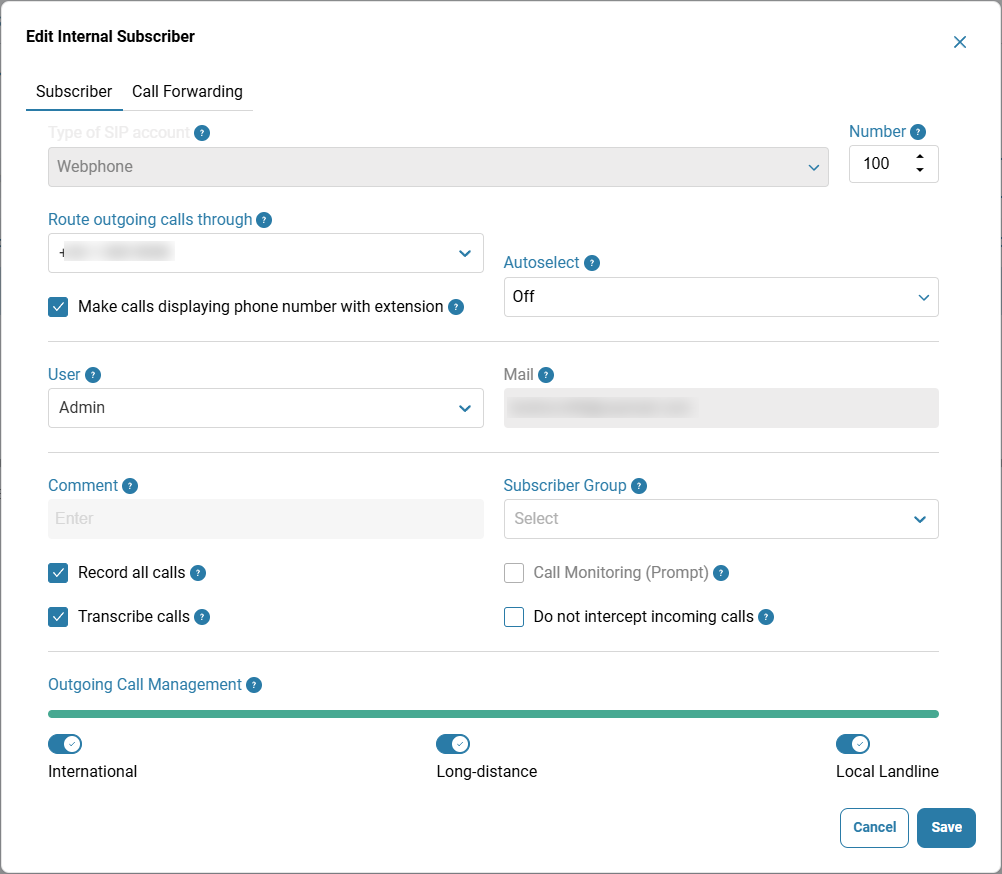This screenshot has height=874, width=1002.
Task: Open help icon for Type of SIP account
Action: coord(202,133)
